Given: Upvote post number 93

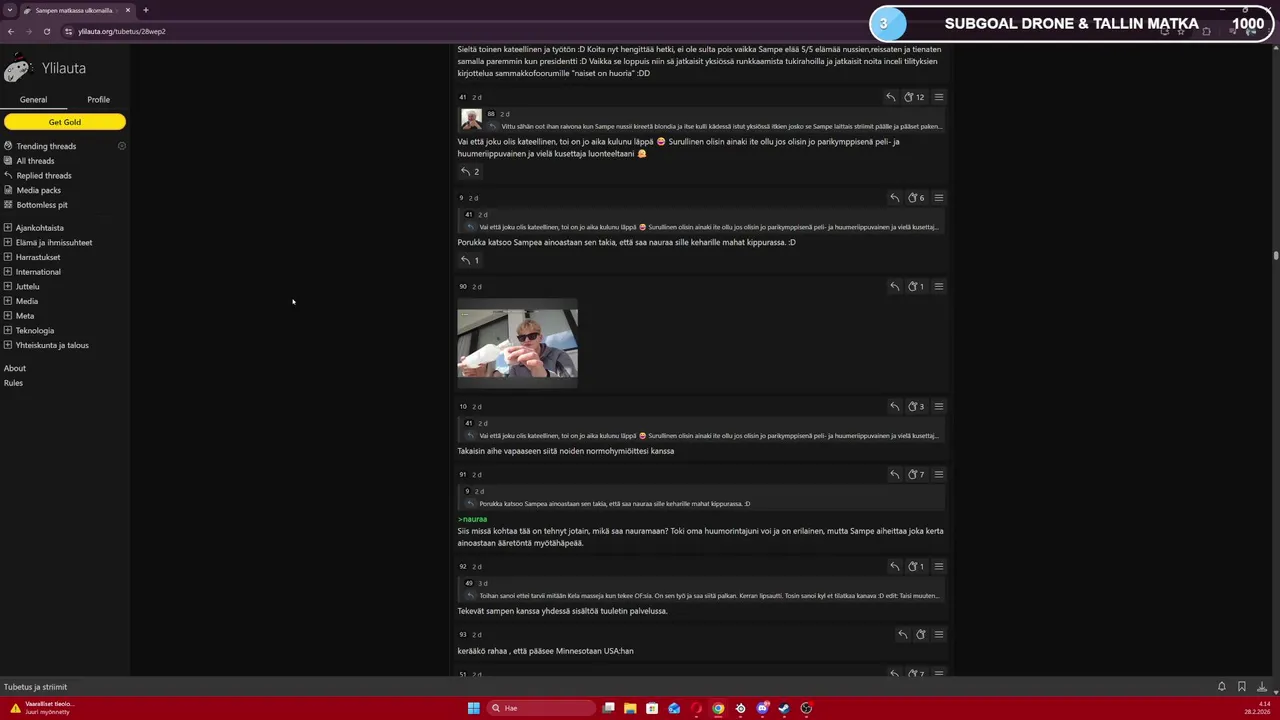Looking at the screenshot, I should click(x=920, y=635).
